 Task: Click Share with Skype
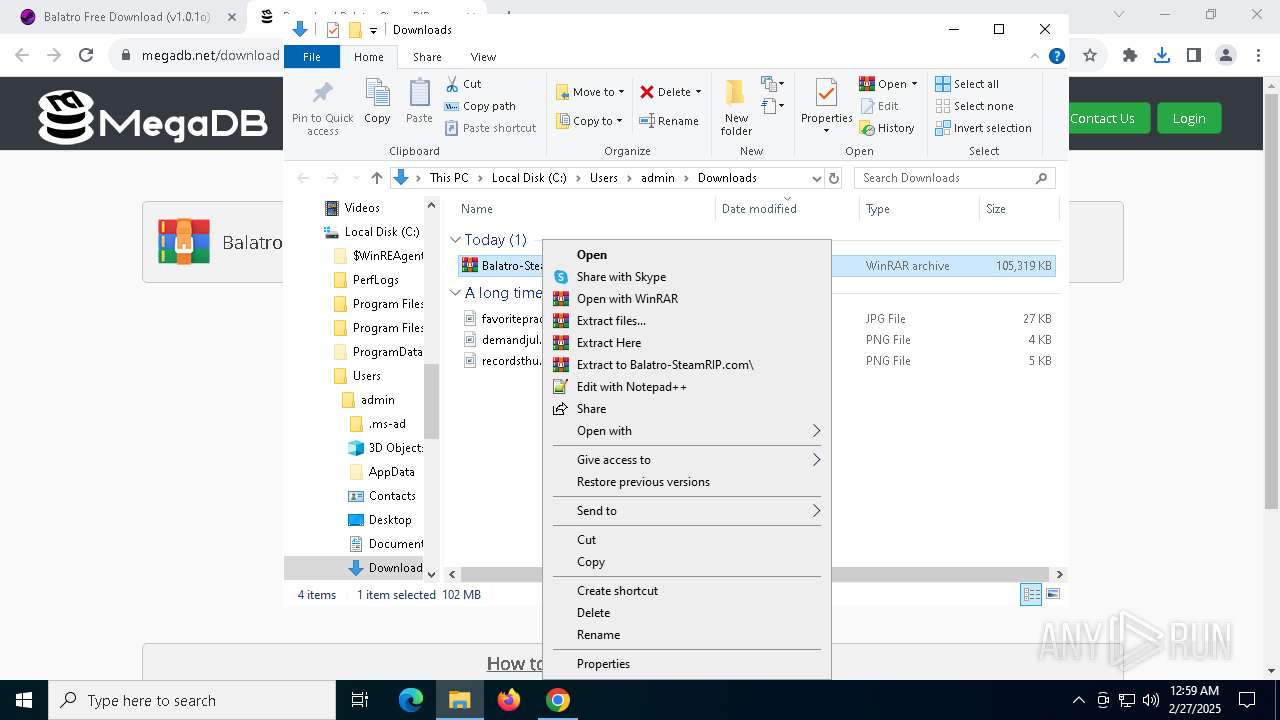click(x=621, y=277)
